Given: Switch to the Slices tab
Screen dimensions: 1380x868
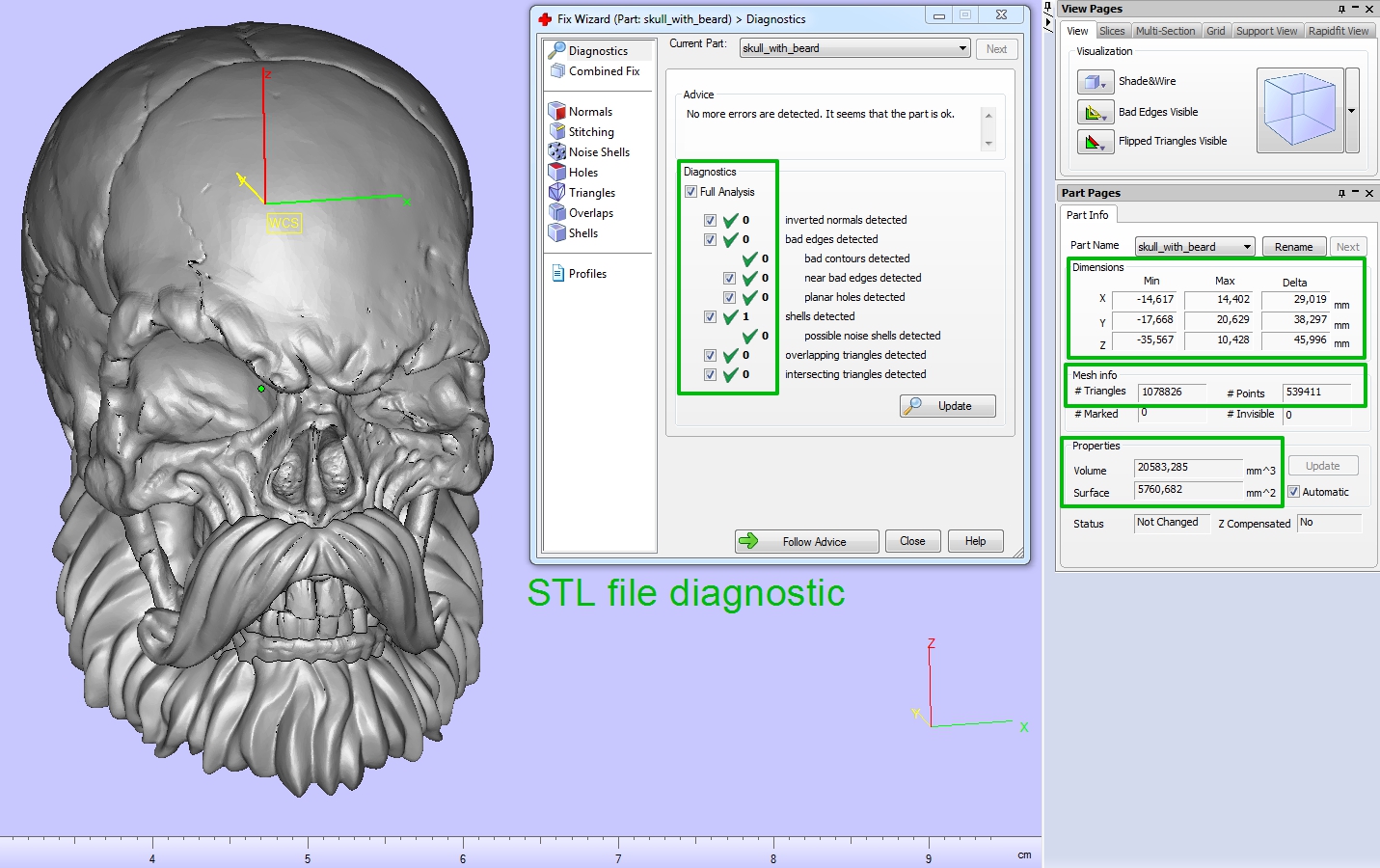Looking at the screenshot, I should [1112, 31].
